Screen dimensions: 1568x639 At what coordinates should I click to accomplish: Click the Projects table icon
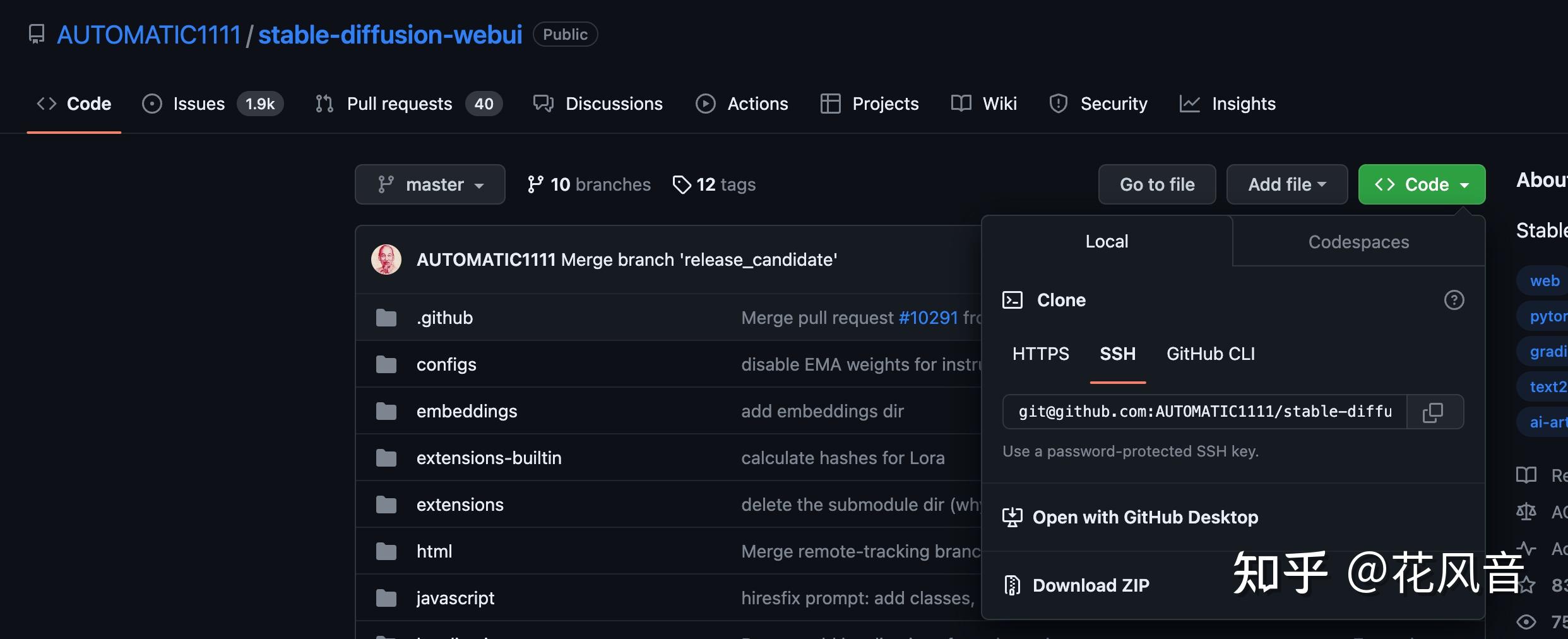[x=830, y=104]
